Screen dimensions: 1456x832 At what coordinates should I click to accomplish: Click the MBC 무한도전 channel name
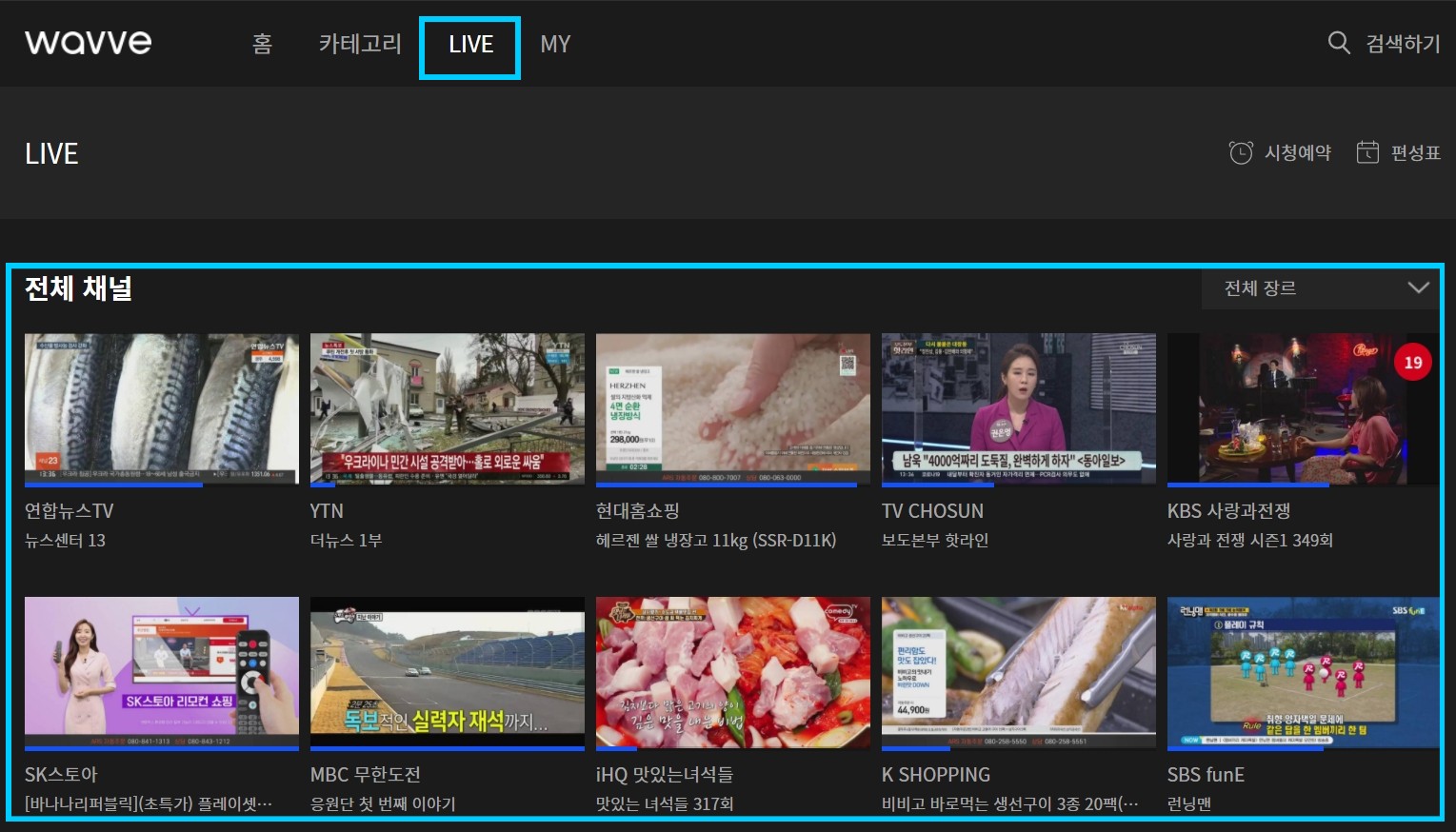point(366,775)
